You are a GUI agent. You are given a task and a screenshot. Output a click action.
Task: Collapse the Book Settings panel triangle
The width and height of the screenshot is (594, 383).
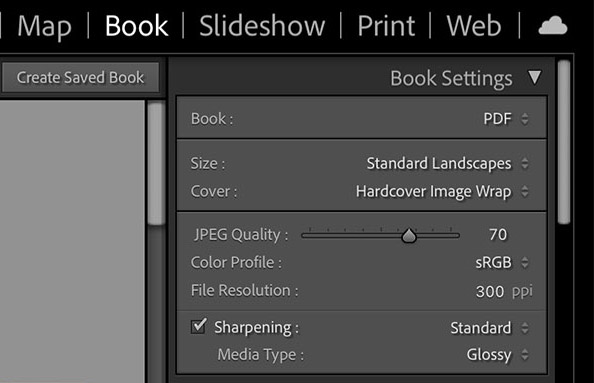(535, 77)
